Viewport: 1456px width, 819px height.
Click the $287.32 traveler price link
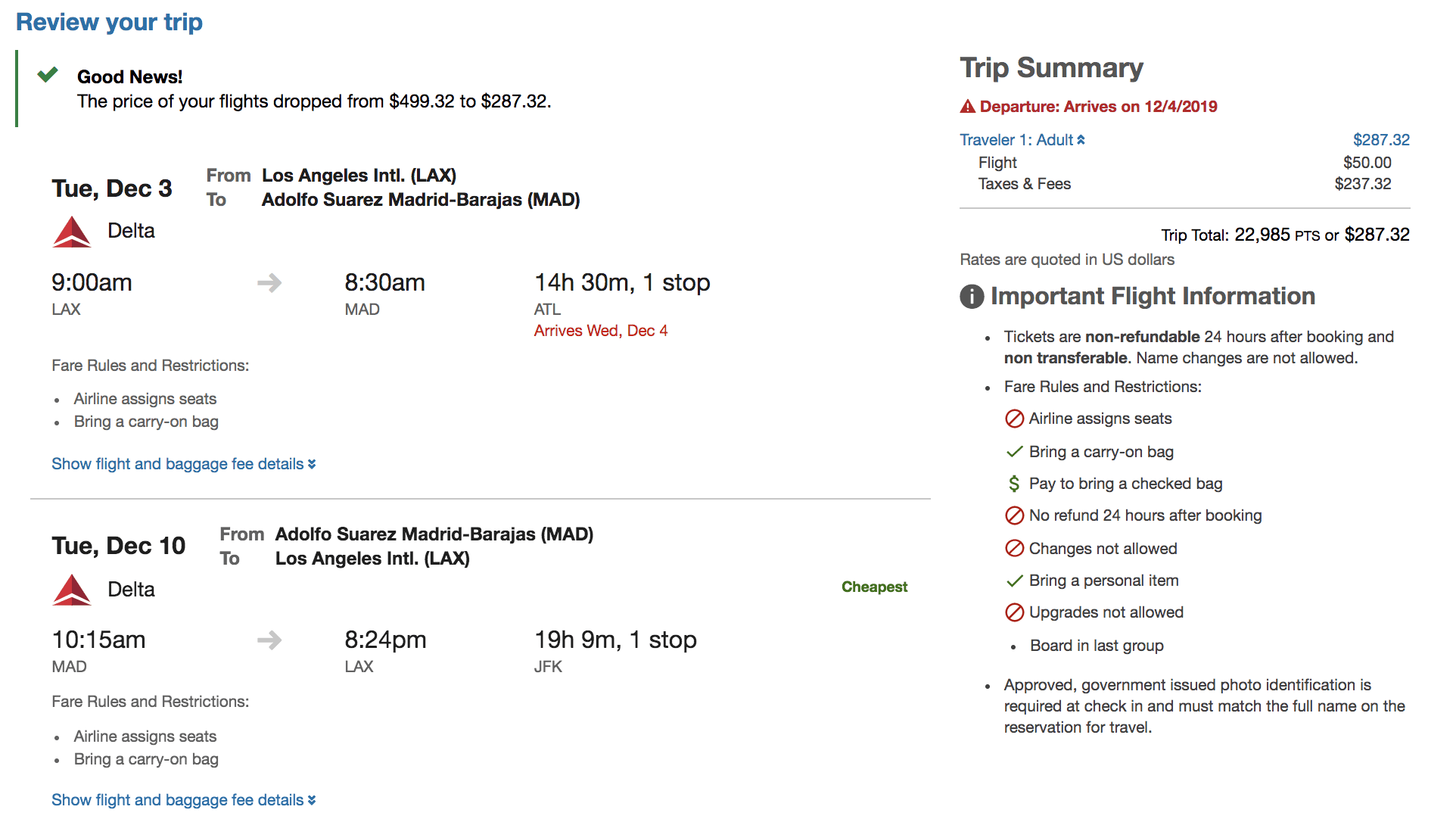point(1380,140)
